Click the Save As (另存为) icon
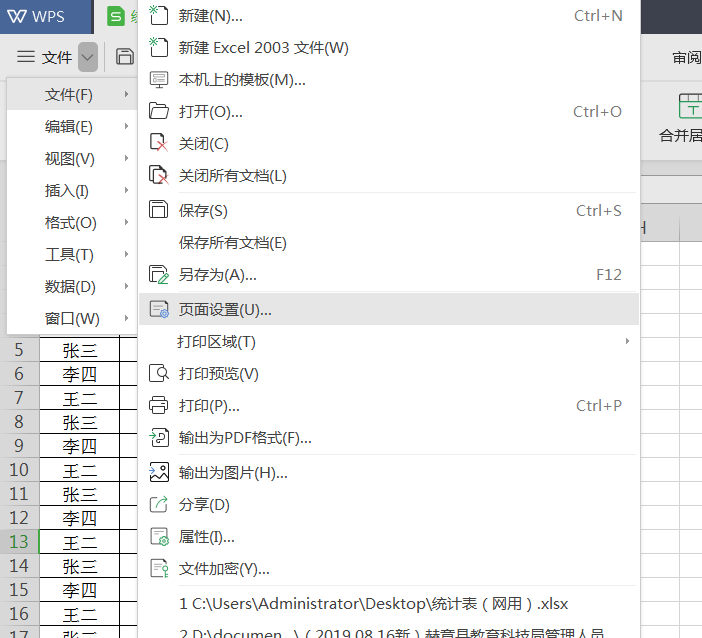Viewport: 702px width, 638px height. click(x=158, y=274)
